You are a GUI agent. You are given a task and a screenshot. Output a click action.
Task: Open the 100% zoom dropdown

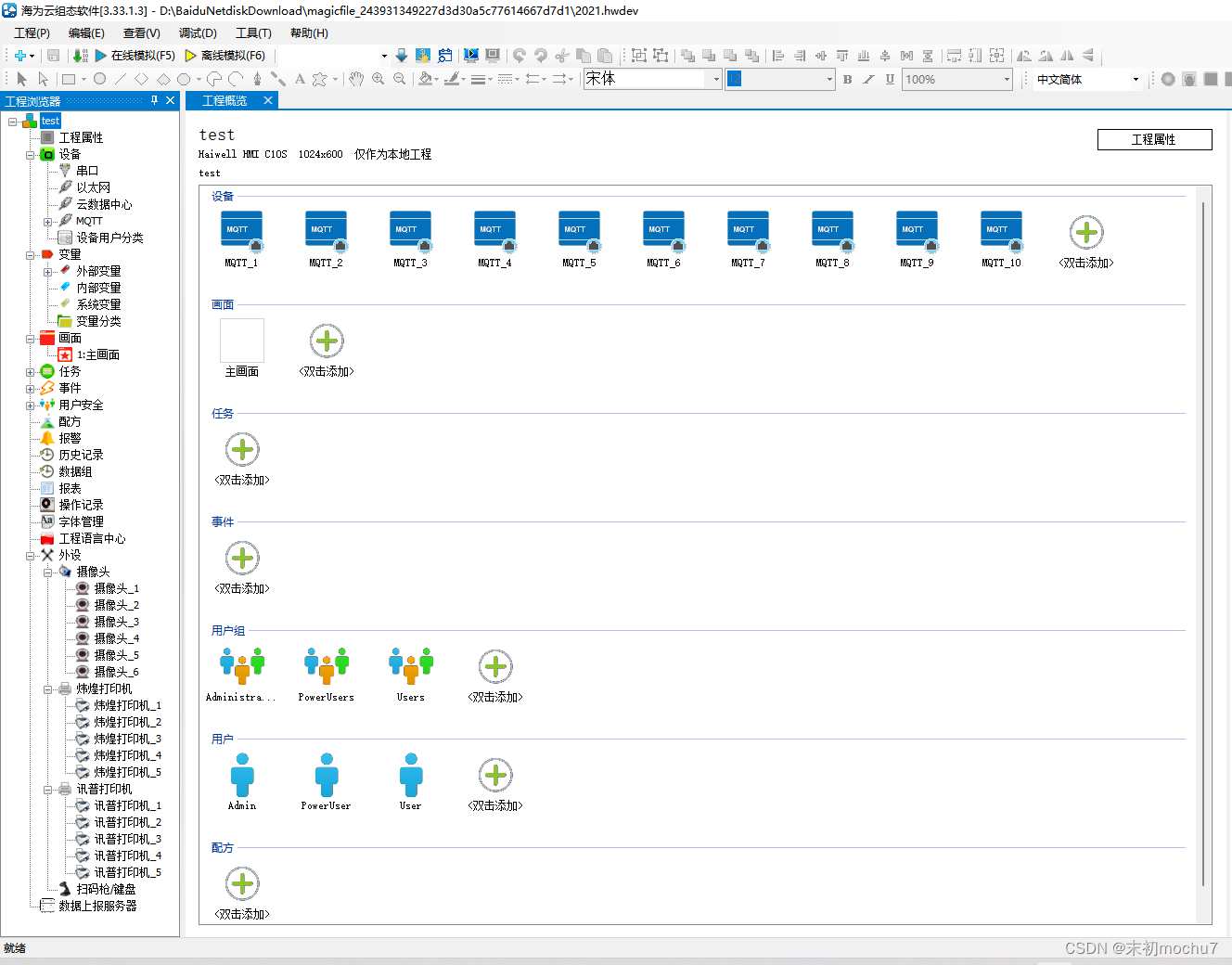tap(1007, 79)
